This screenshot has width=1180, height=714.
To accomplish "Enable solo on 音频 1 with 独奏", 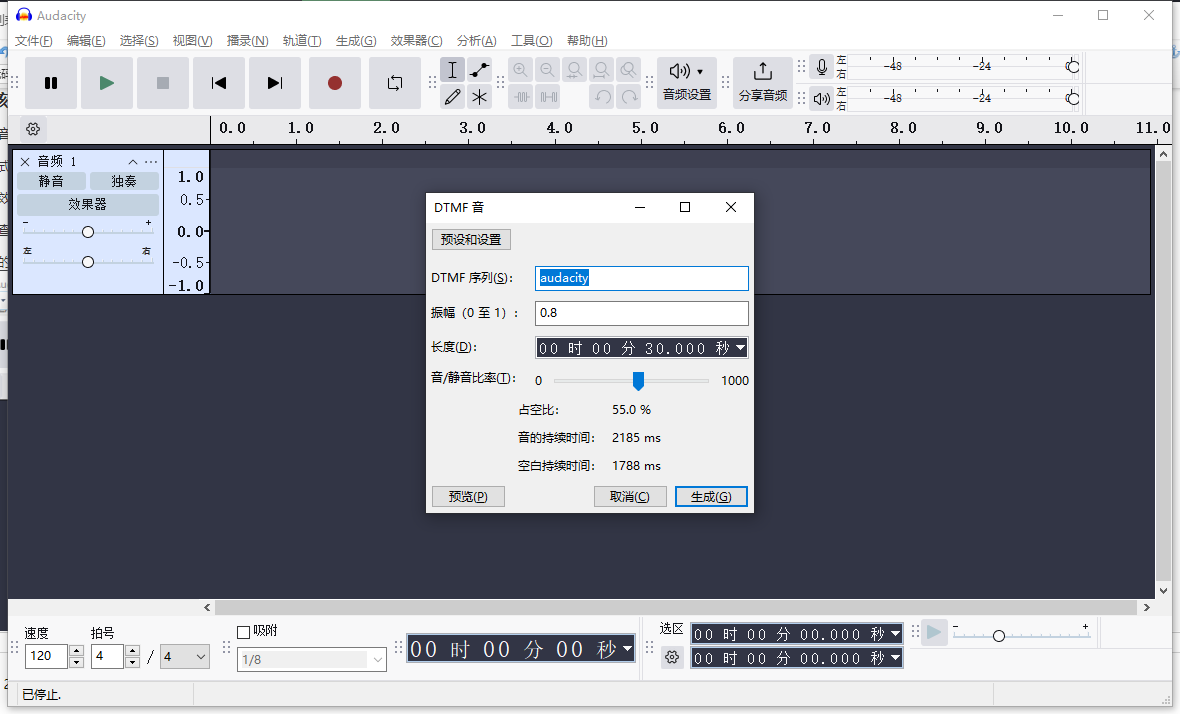I will point(124,180).
